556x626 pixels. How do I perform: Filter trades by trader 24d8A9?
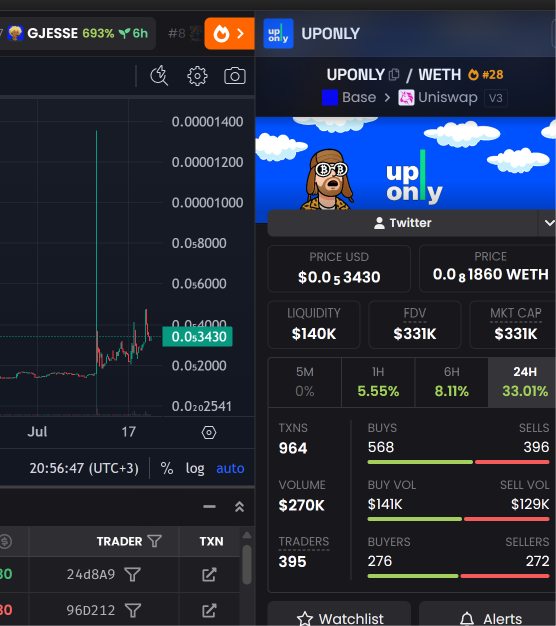pyautogui.click(x=132, y=575)
